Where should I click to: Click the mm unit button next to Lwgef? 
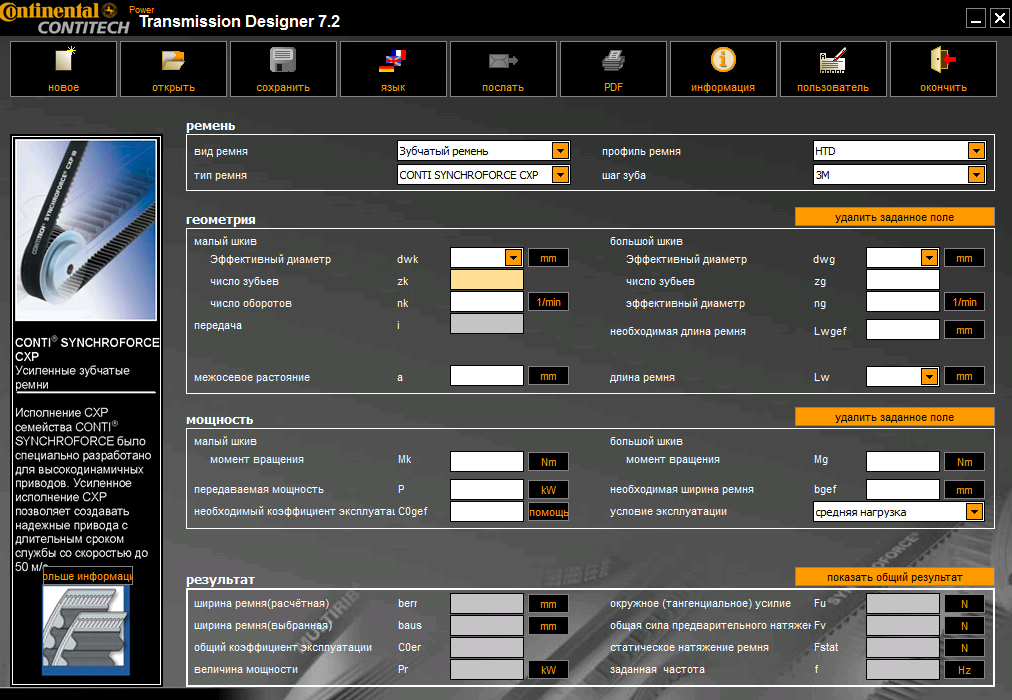964,330
